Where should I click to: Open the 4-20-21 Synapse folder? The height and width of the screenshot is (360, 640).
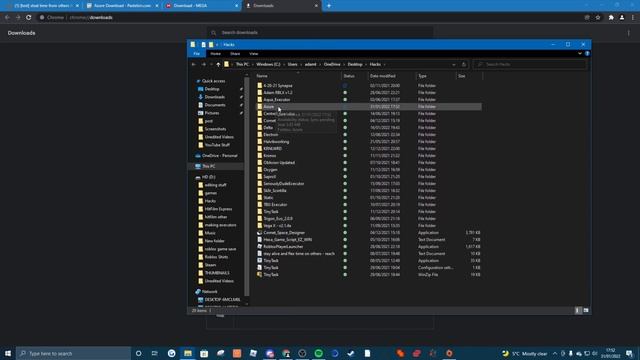tap(278, 86)
